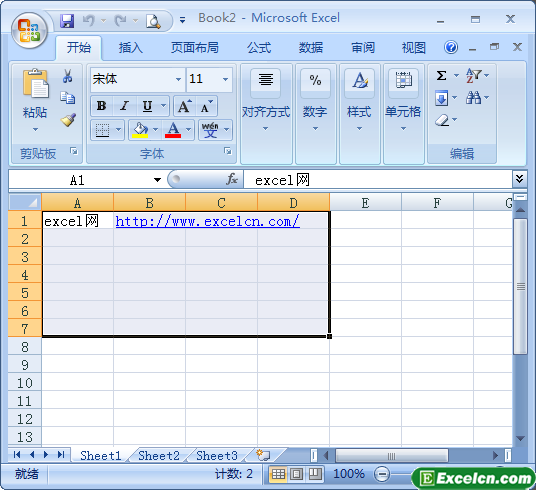This screenshot has height=490, width=536.
Task: Switch to the 开始 tab
Action: 79,48
